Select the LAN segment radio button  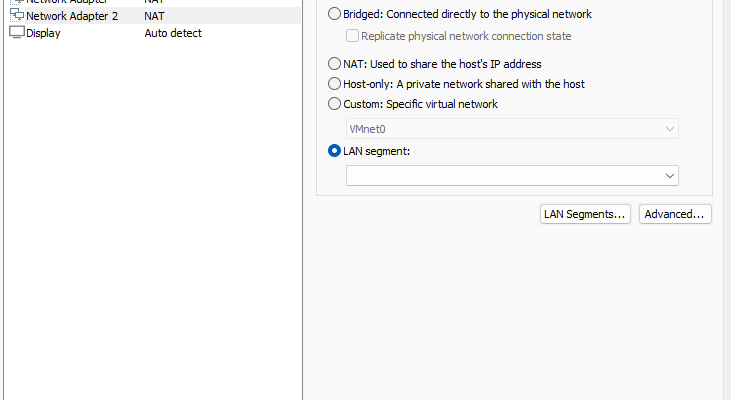335,151
